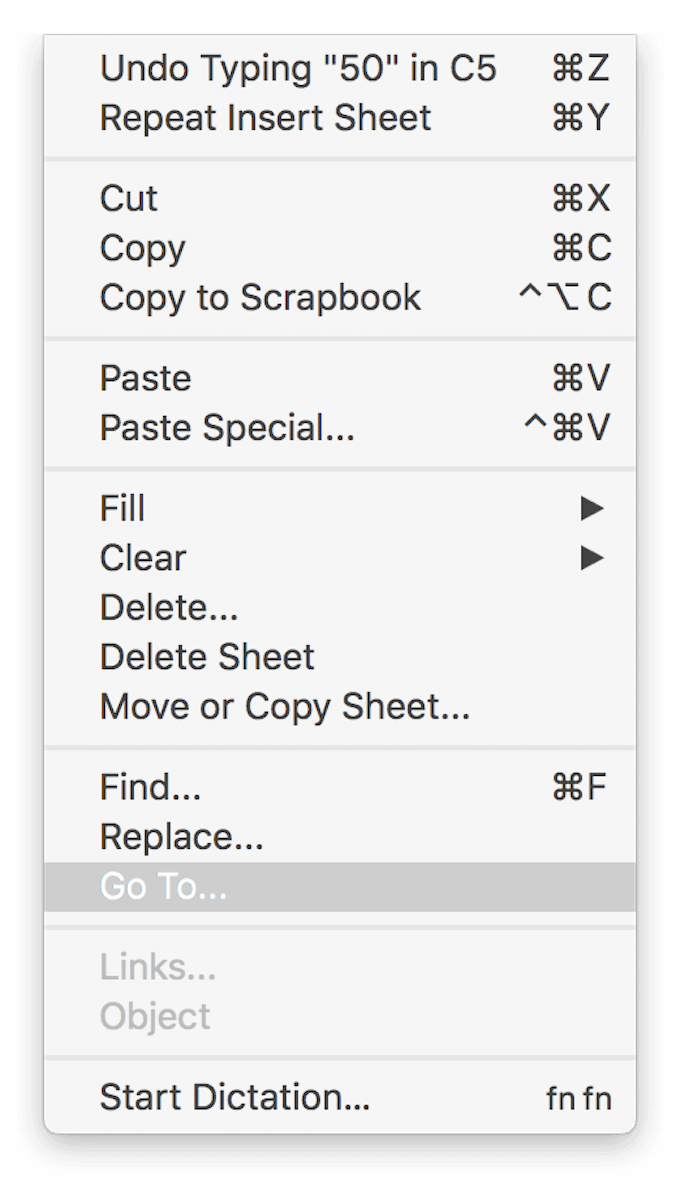The image size is (680, 1188).
Task: Select the Delete... menu item
Action: coord(168,607)
